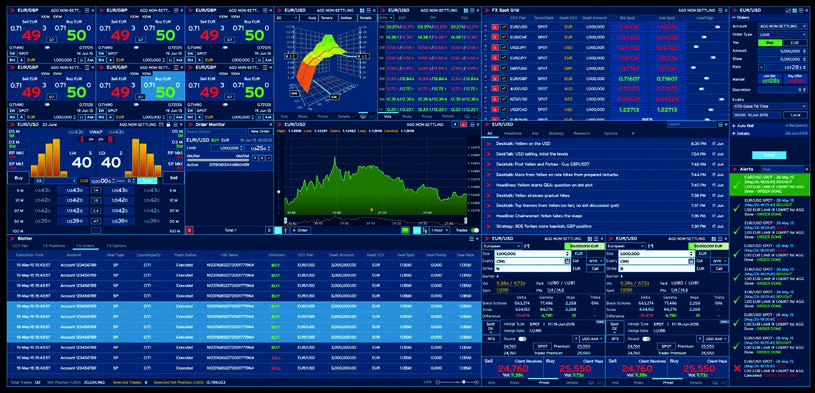Screen dimensions: 815x393
Task: Click search field in news panel header
Action: click(x=691, y=125)
